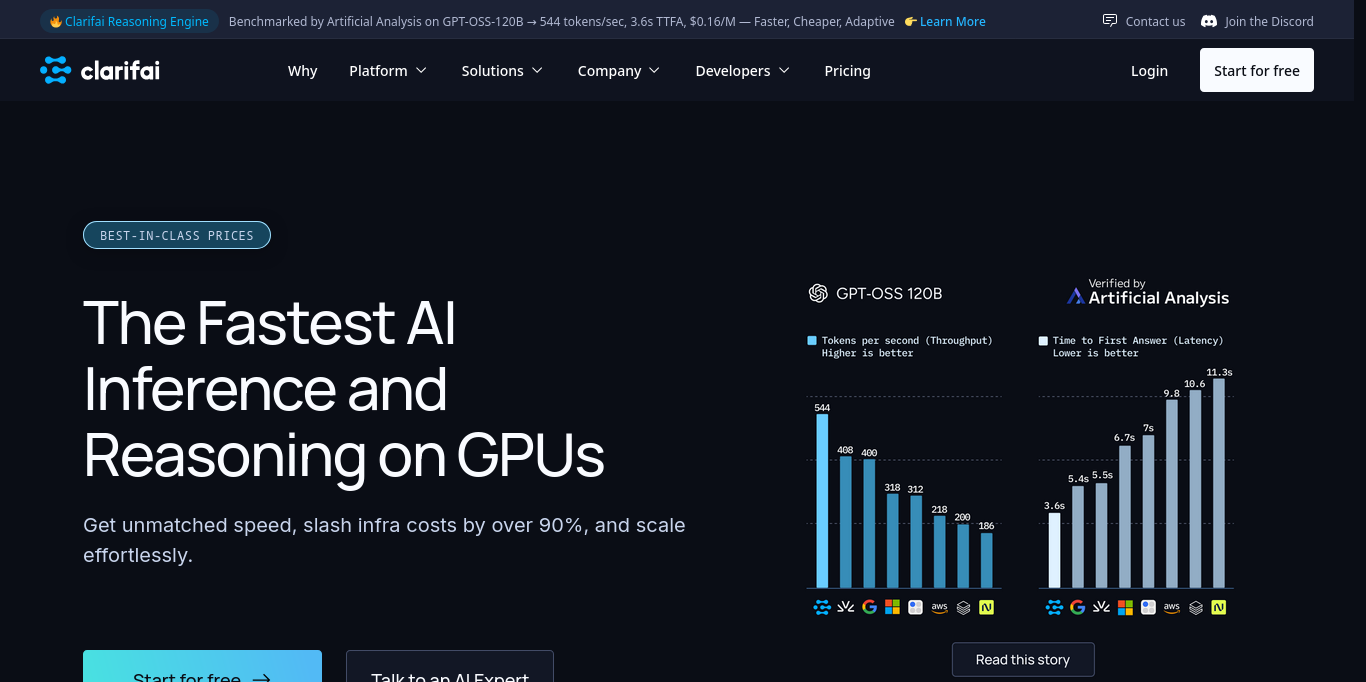This screenshot has height=682, width=1366.
Task: Select the Pricing menu item
Action: [x=847, y=70]
